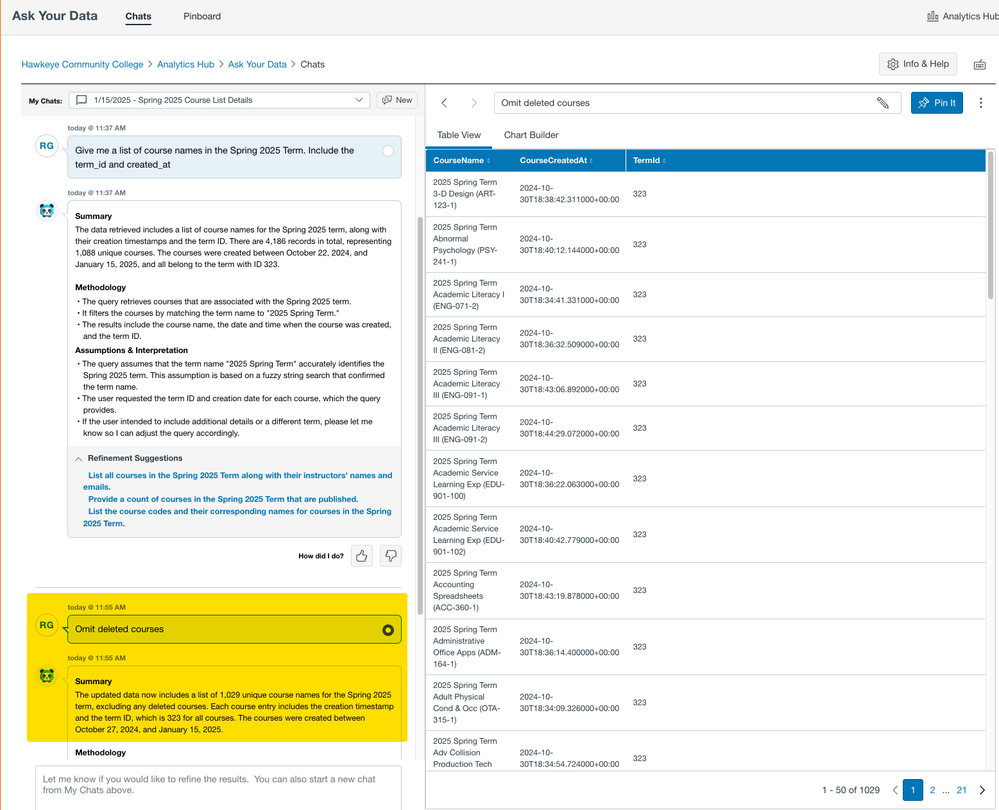Click the pencil edit icon in query bar
Image resolution: width=999 pixels, height=810 pixels.
coord(882,103)
